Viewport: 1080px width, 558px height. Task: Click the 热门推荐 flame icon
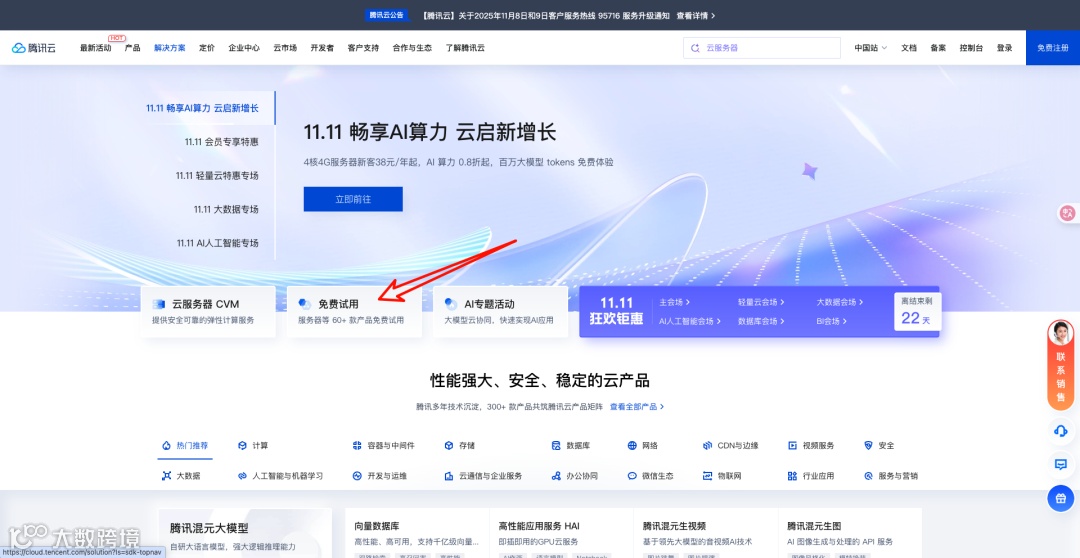click(166, 446)
